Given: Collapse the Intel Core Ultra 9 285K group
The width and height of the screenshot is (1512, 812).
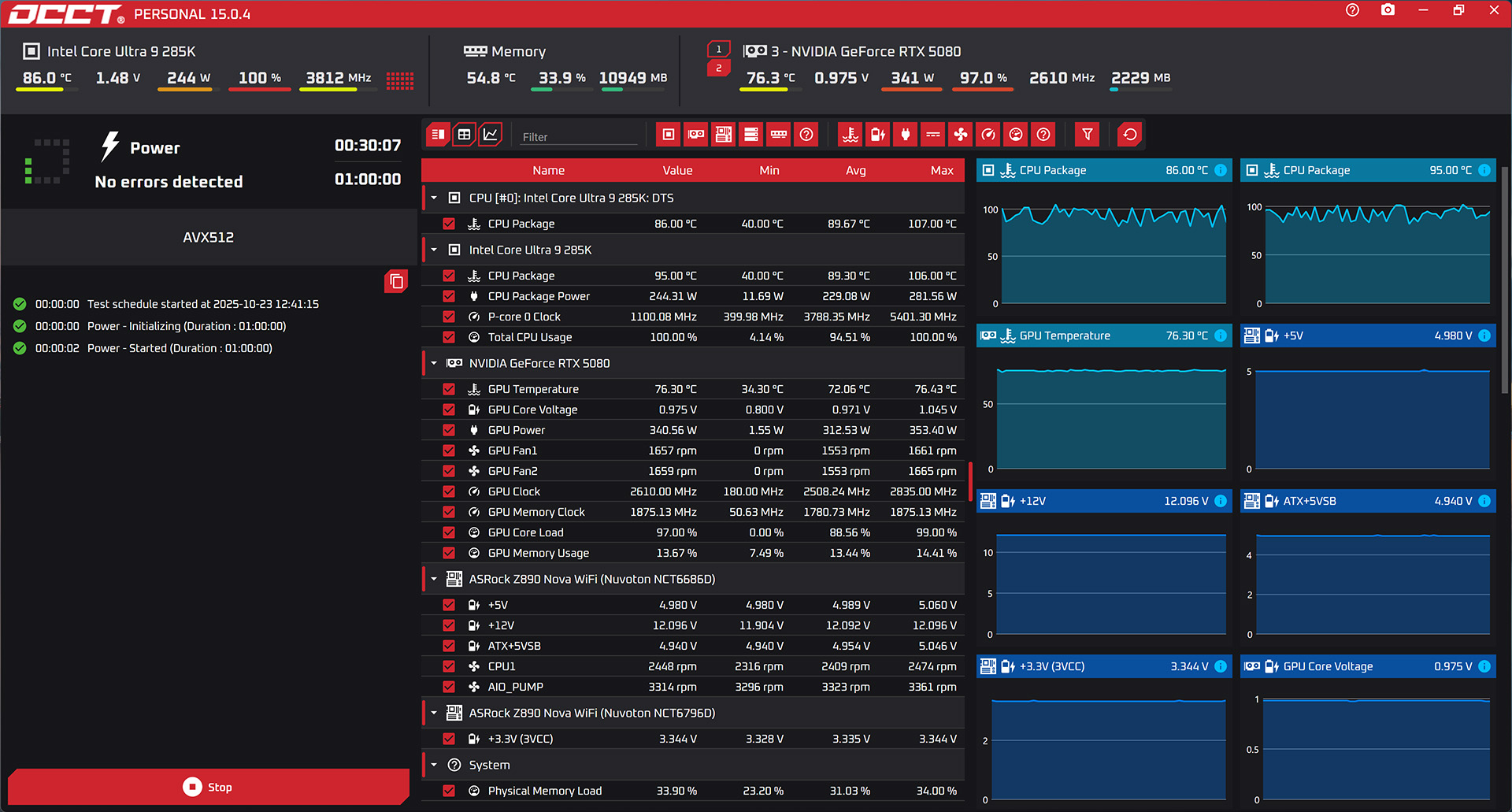Looking at the screenshot, I should tap(434, 250).
